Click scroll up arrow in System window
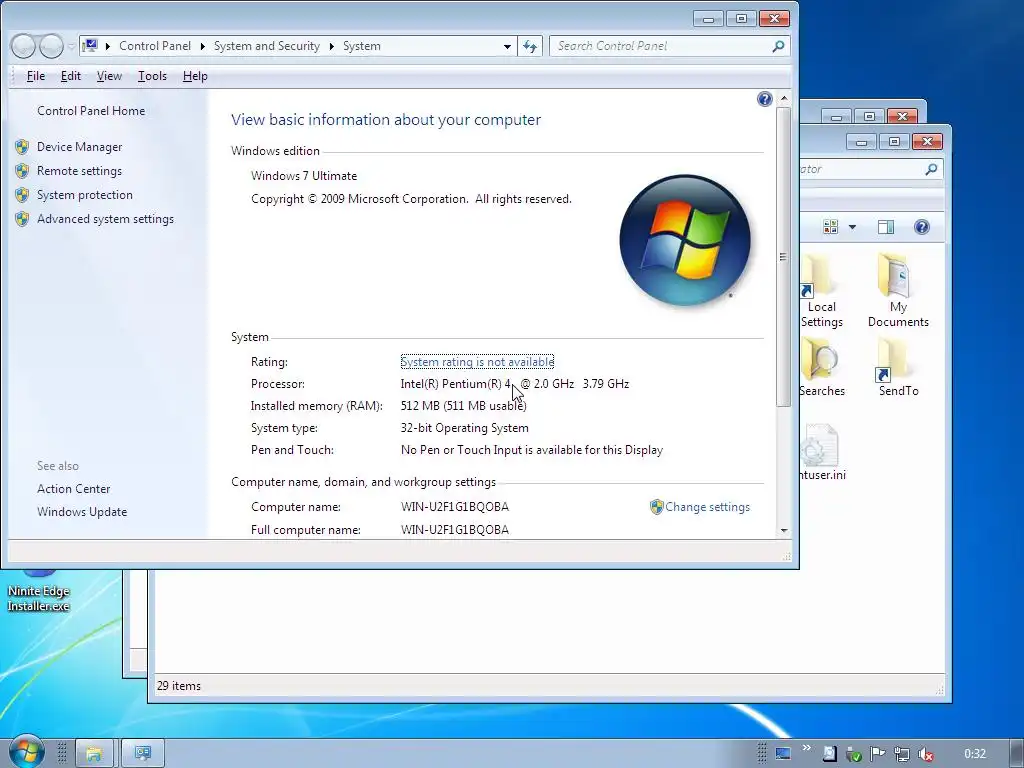 pyautogui.click(x=784, y=99)
